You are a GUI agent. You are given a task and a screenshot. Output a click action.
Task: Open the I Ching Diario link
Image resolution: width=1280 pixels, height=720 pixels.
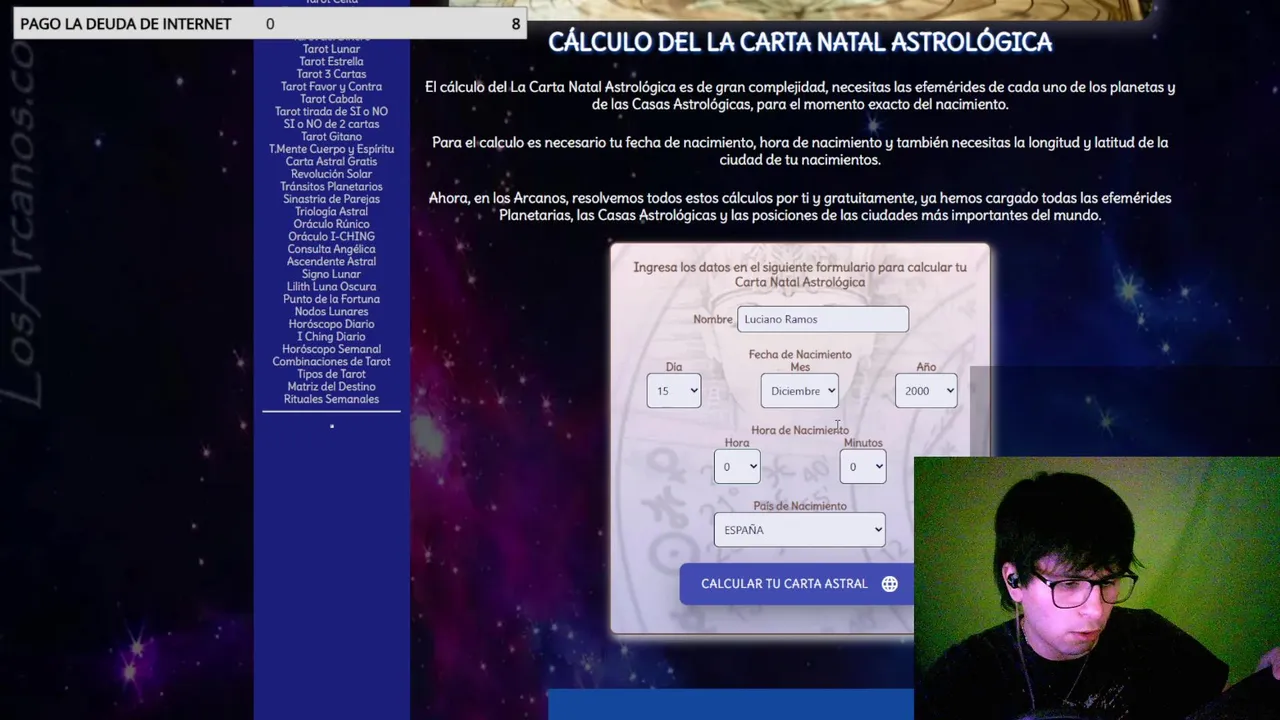tap(331, 336)
